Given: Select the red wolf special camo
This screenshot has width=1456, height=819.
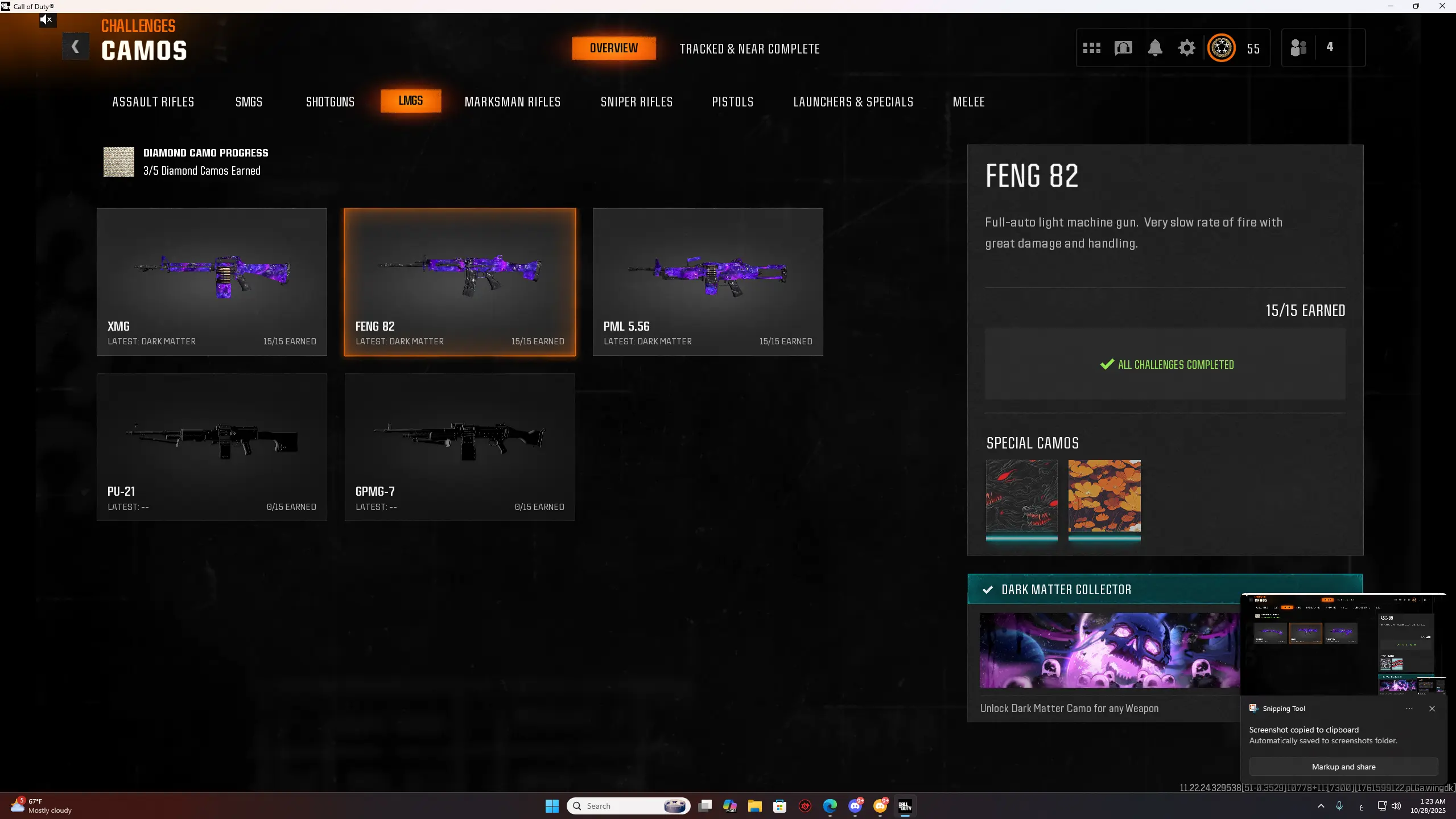Looking at the screenshot, I should (1021, 496).
